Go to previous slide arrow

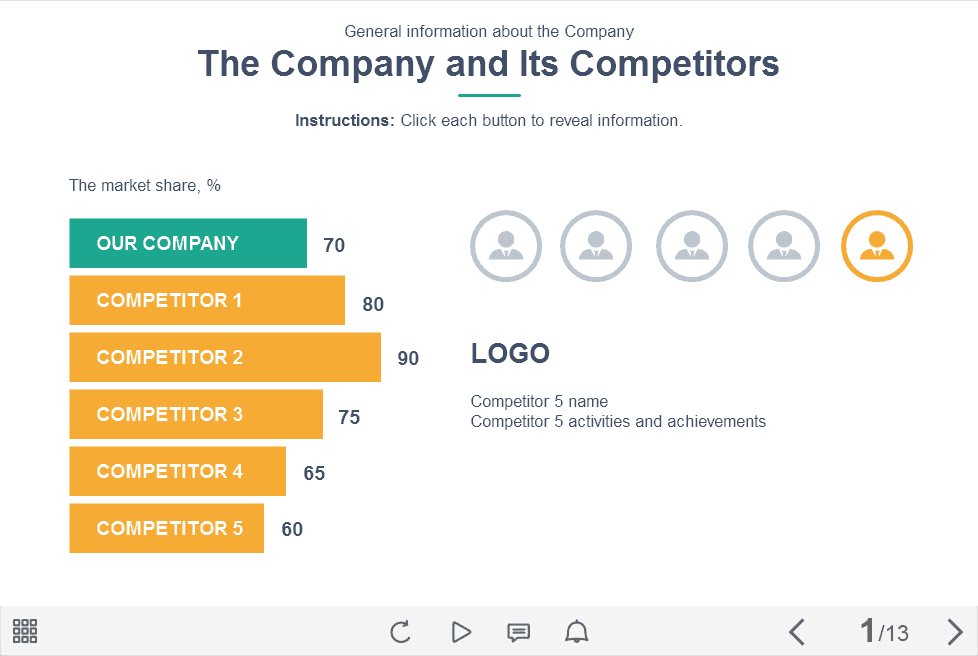(797, 632)
